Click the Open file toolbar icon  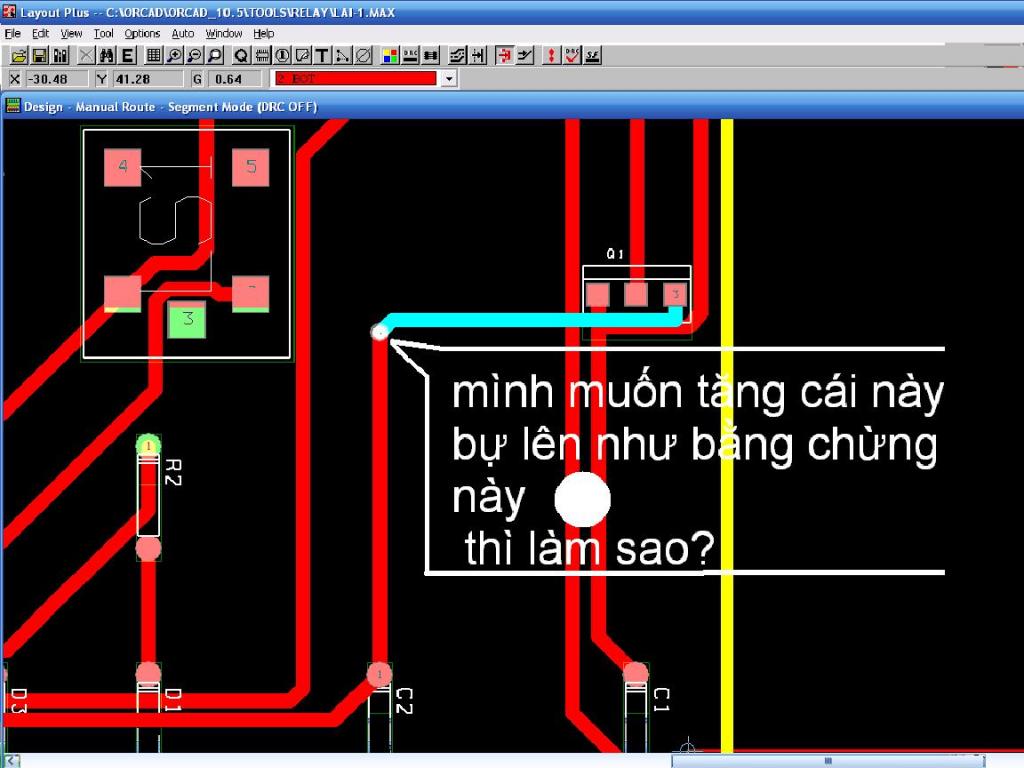click(x=20, y=56)
